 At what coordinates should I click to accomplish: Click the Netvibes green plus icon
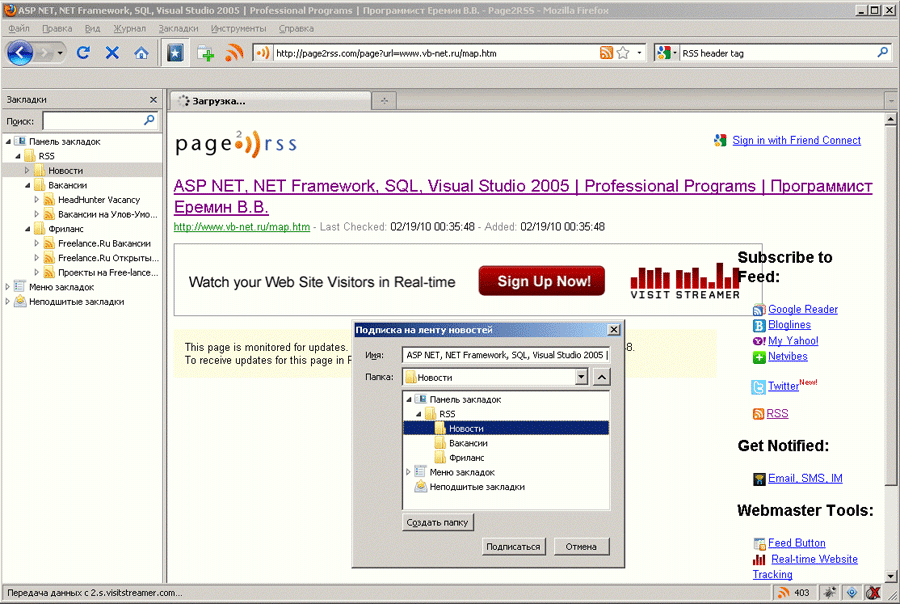(759, 357)
